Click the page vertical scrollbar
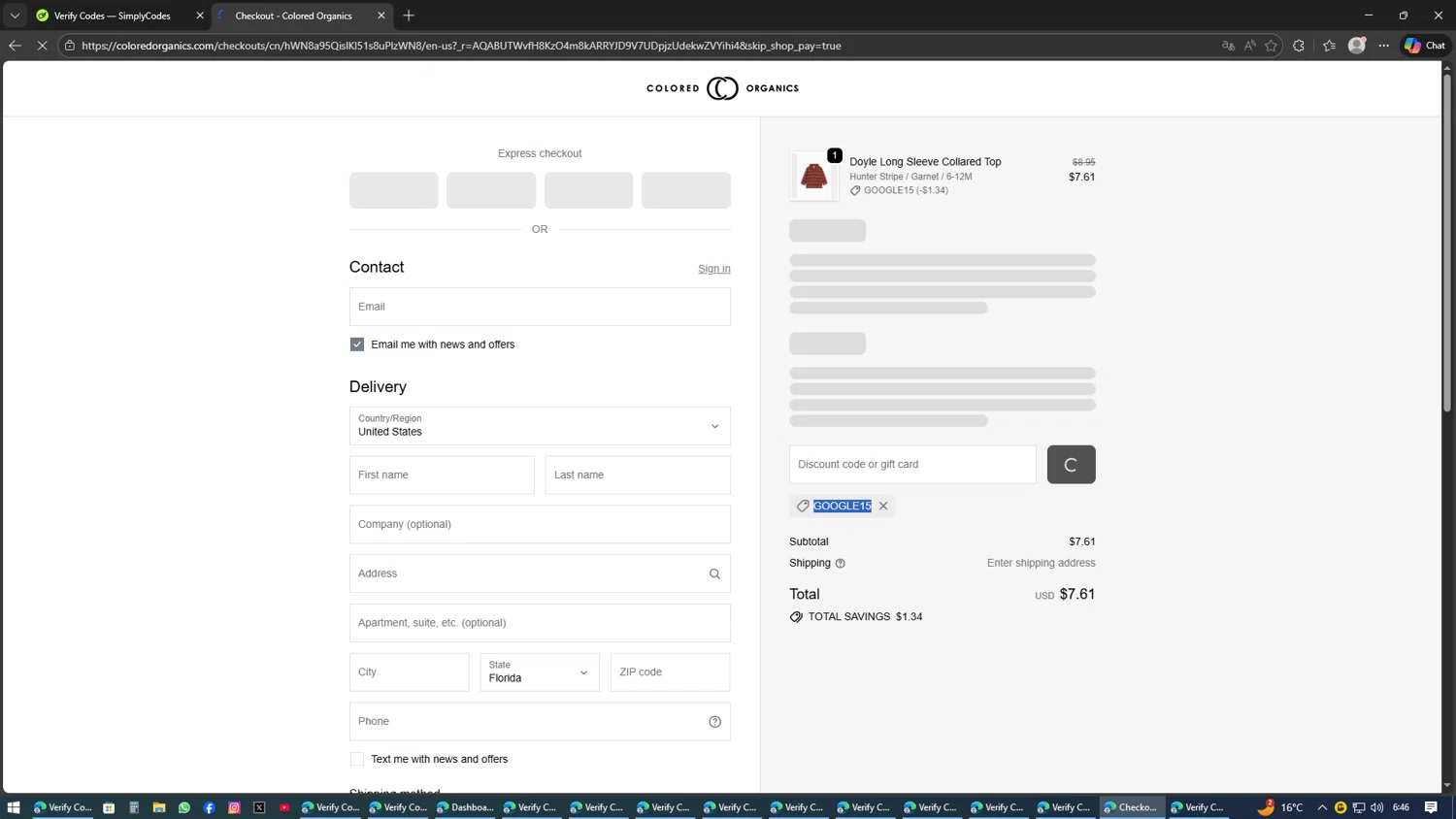This screenshot has width=1456, height=819. (x=1447, y=243)
